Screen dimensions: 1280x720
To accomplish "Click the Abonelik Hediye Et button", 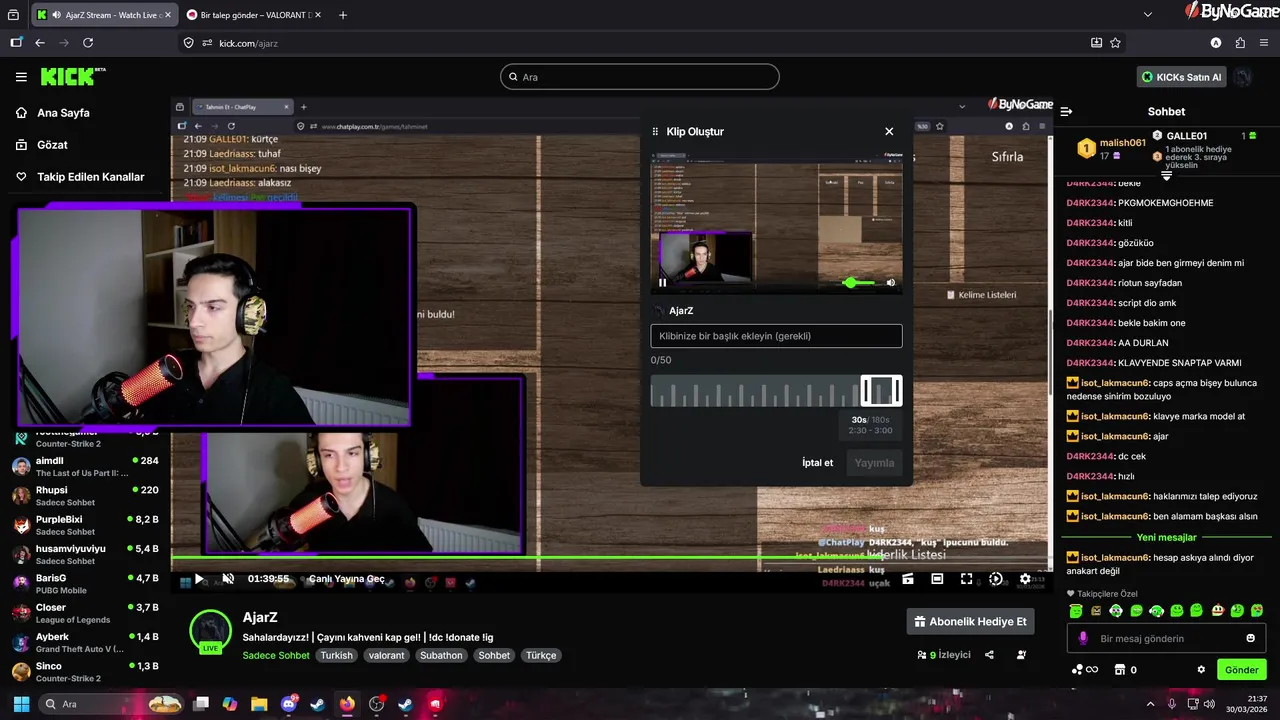I will click(970, 621).
